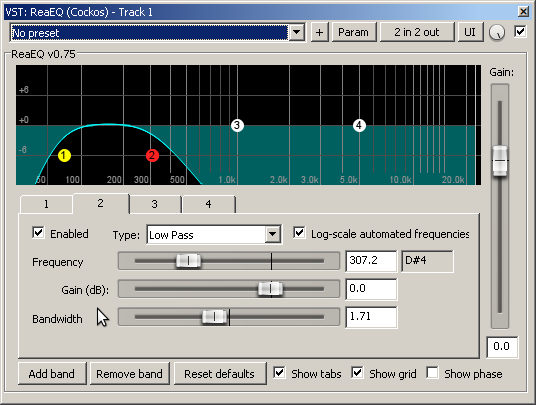Click the Param button
Screen dimensions: 536x405
coord(354,32)
